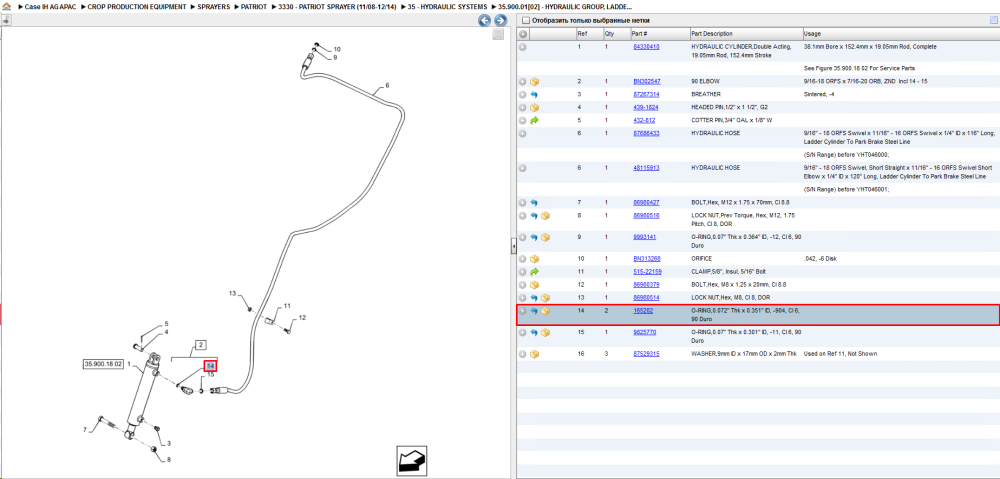Click the blue replacement arrow for BREATHER row
Screen dimensions: 1000x479
pyautogui.click(x=534, y=94)
